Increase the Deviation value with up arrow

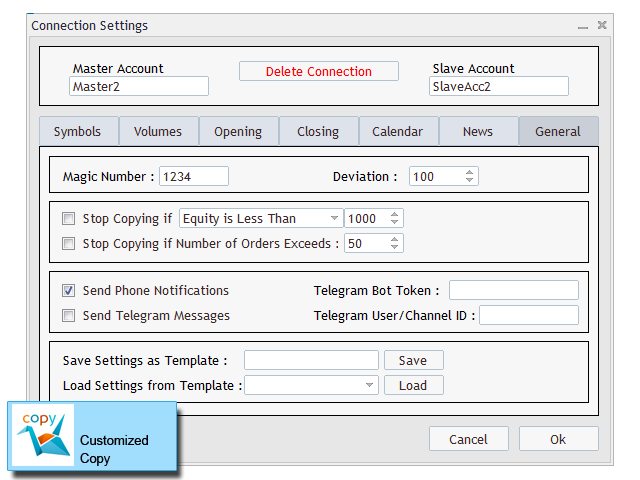tap(469, 172)
